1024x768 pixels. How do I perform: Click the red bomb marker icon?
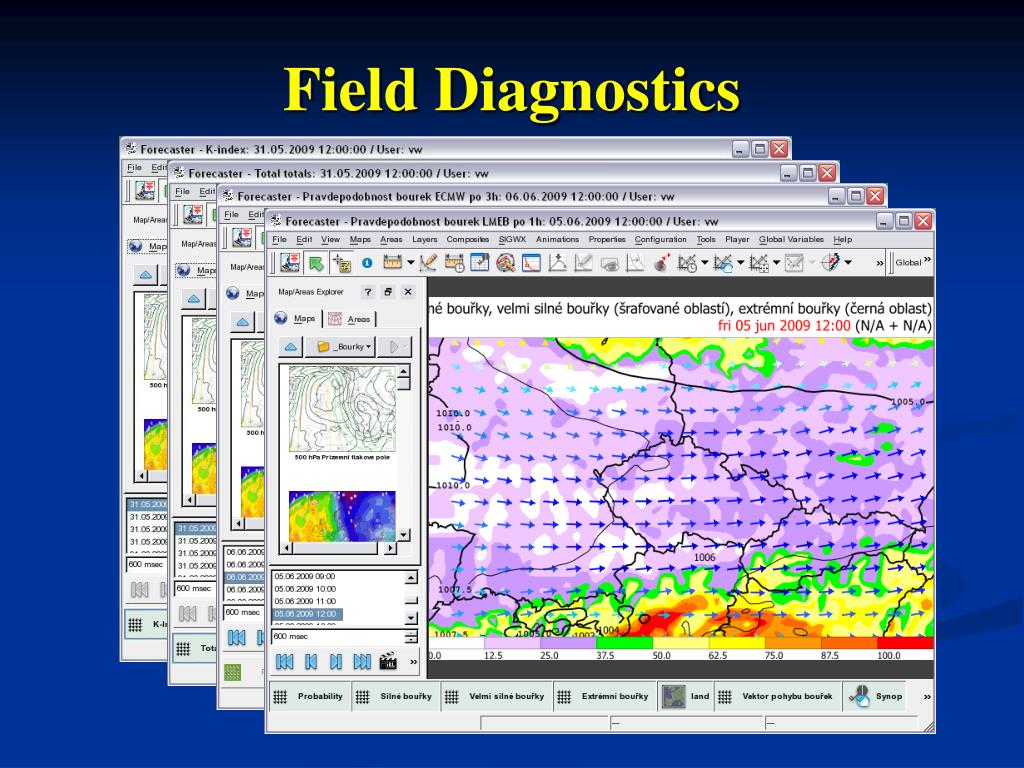coord(661,263)
